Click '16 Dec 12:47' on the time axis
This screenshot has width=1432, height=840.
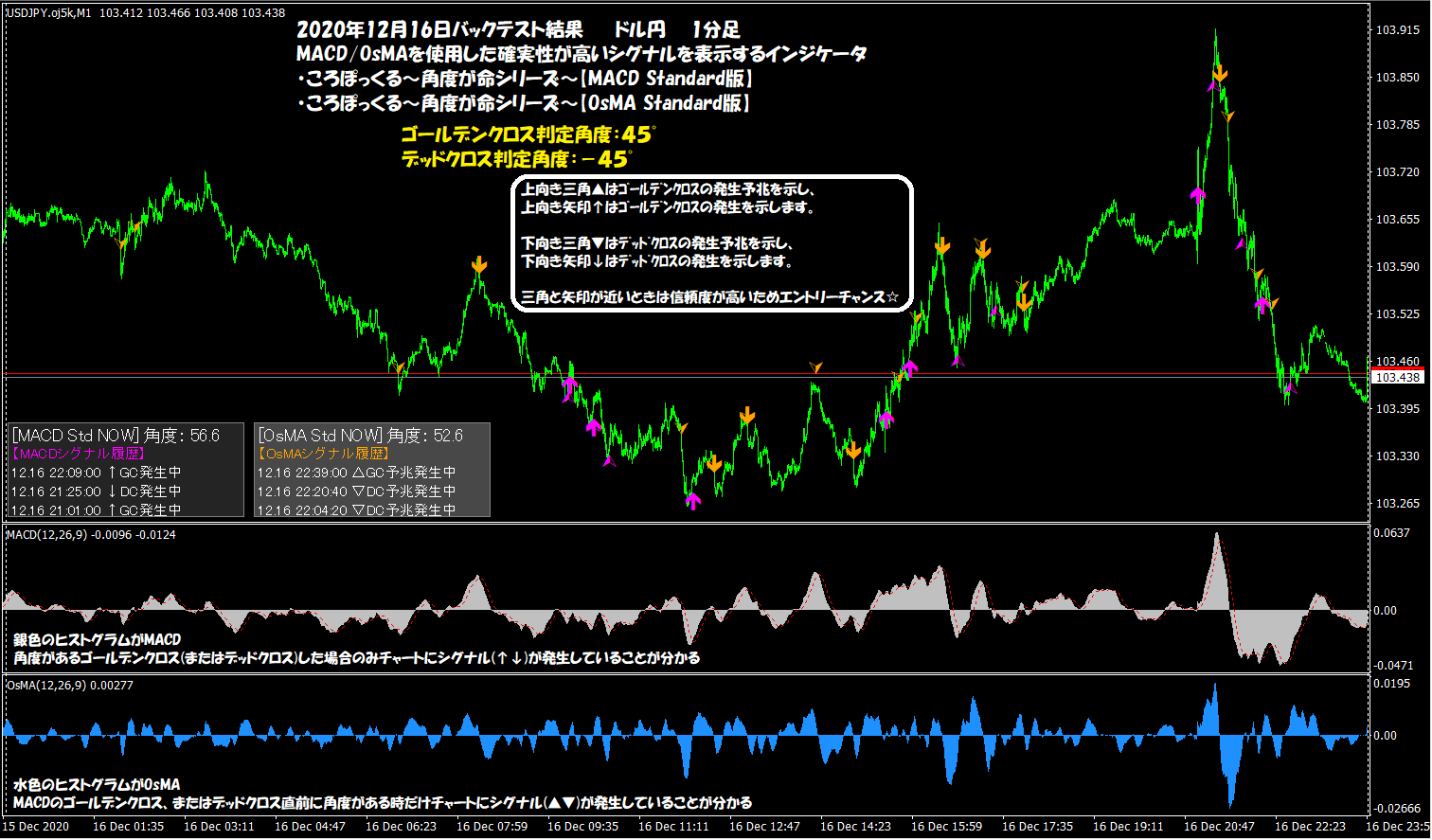click(x=764, y=827)
